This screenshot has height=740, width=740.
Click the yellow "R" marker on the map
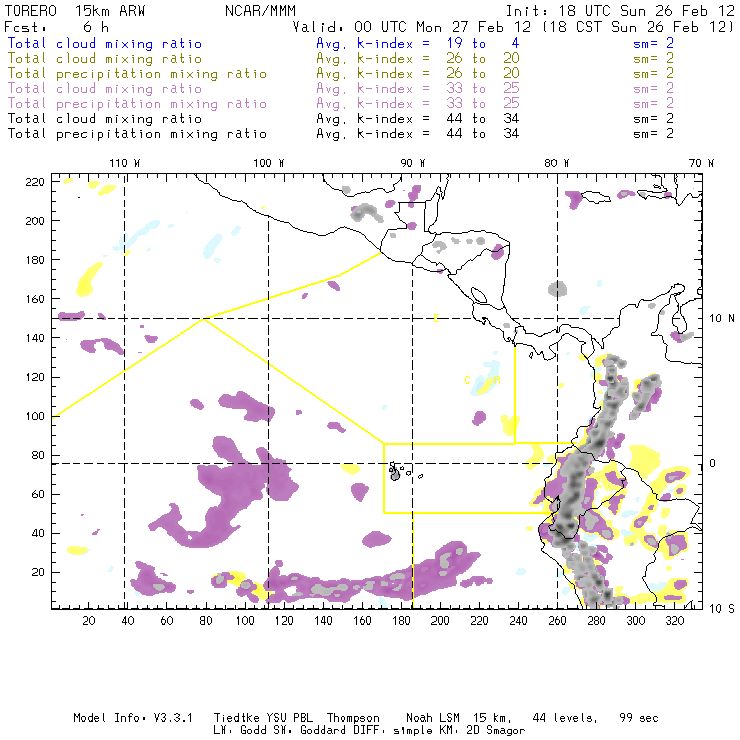497,380
